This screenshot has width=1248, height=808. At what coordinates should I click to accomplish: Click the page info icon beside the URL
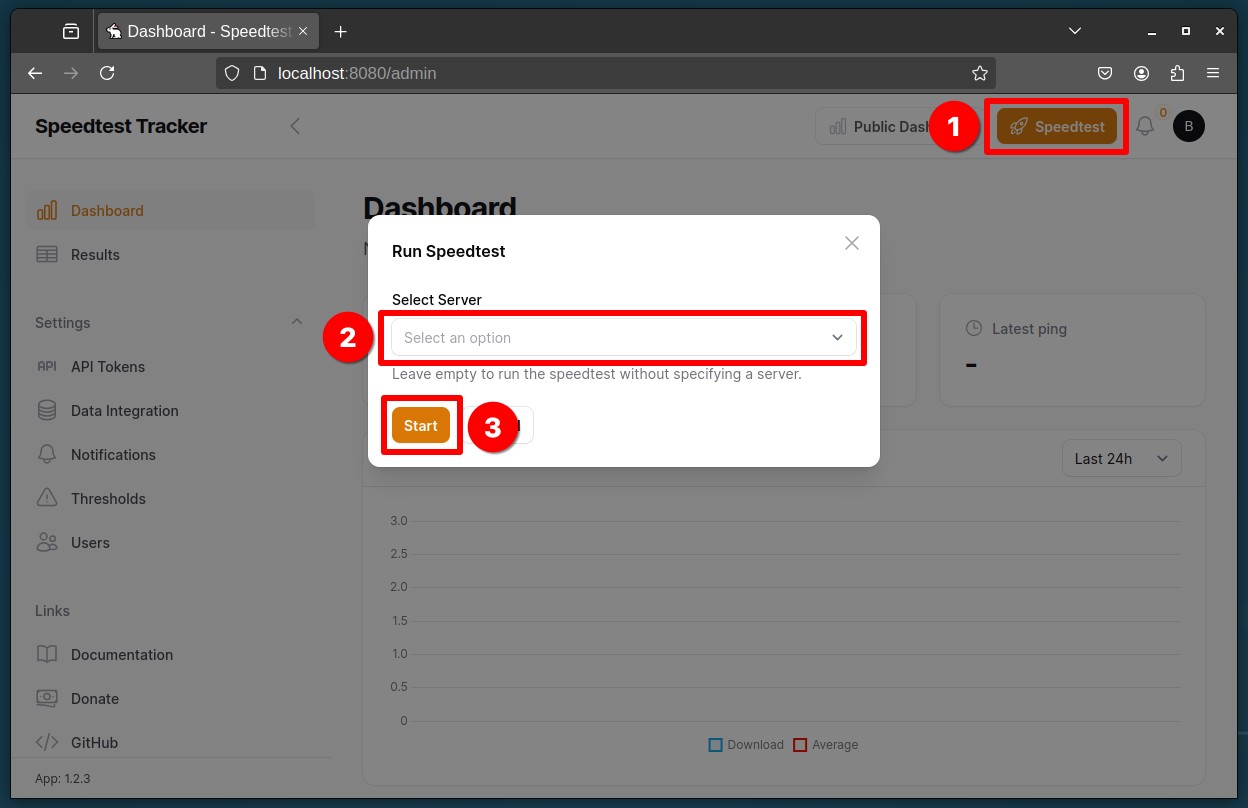(x=260, y=73)
